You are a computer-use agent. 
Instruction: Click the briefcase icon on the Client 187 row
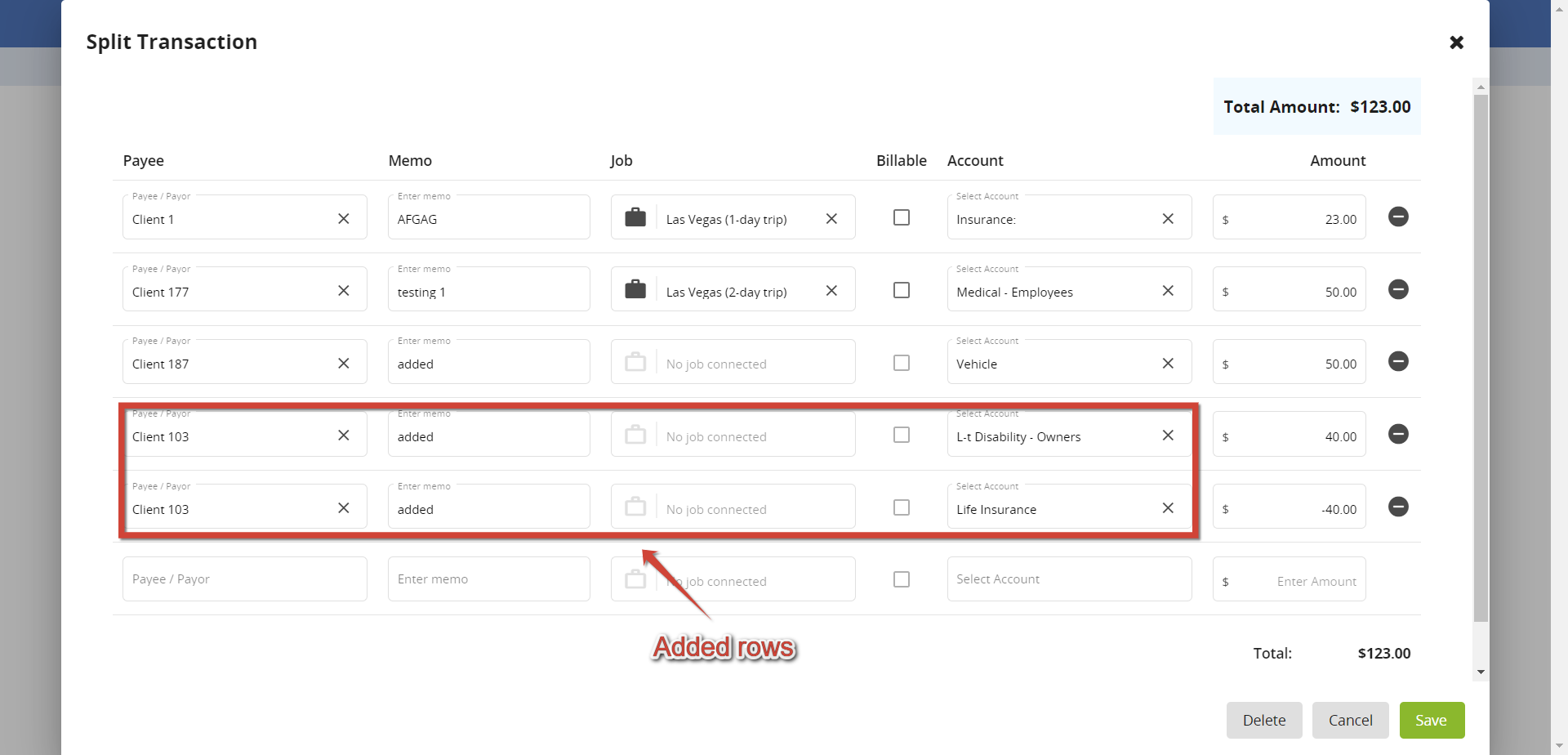tap(635, 362)
